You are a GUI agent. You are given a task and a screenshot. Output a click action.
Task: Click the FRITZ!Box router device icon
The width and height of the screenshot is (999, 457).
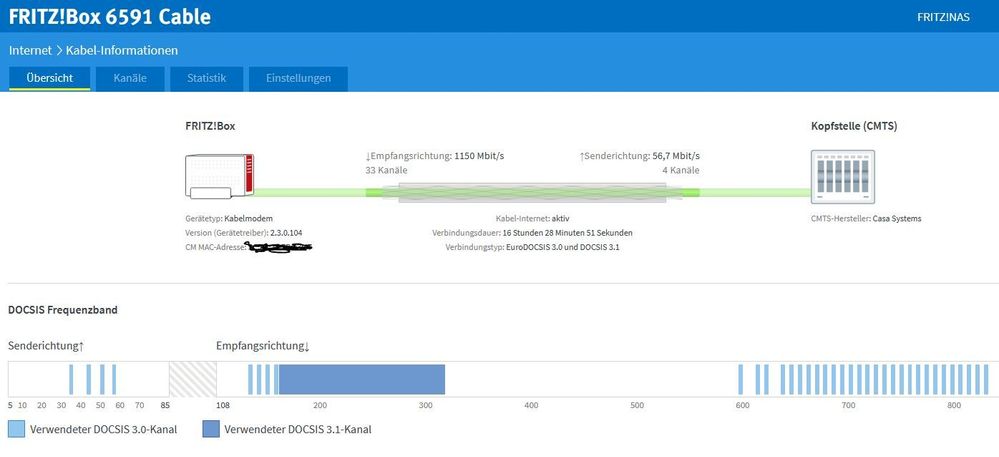[219, 176]
